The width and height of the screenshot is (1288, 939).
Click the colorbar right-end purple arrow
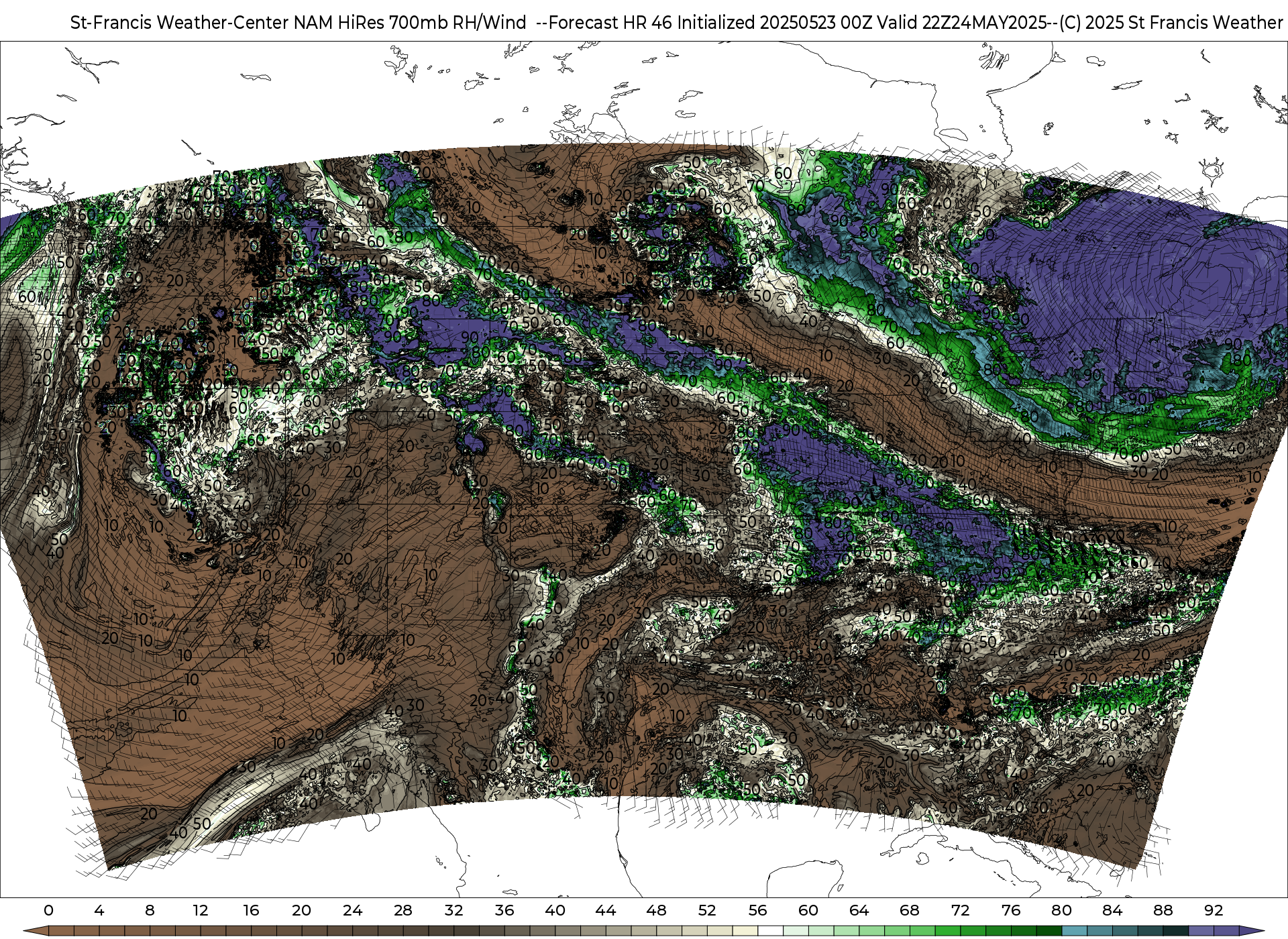[1251, 931]
